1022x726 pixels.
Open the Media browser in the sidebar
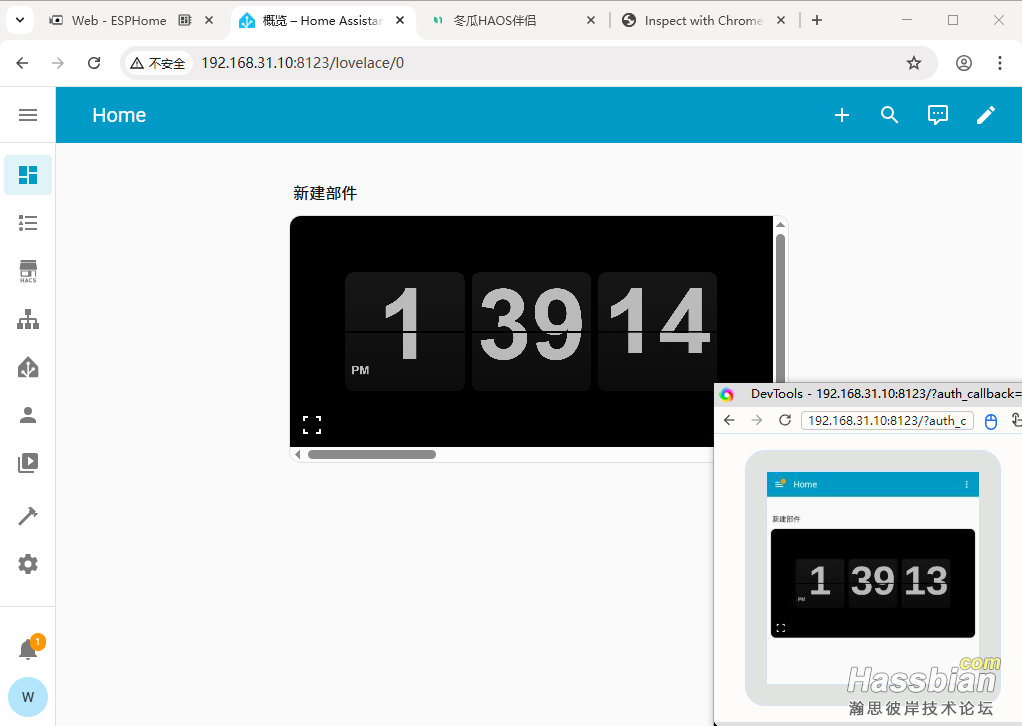28,463
